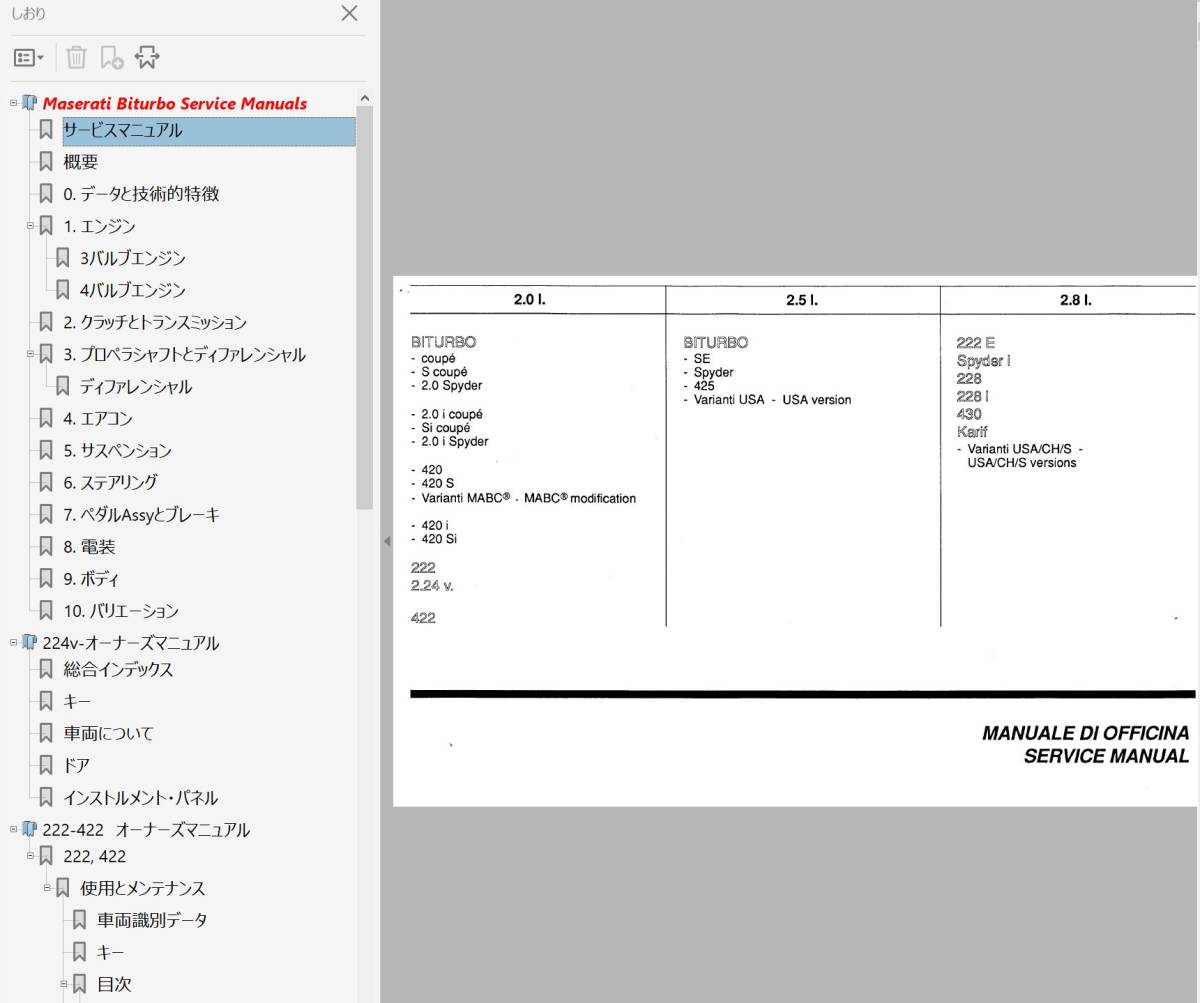Open キー bookmark under 224v manual
This screenshot has width=1200, height=1003.
click(77, 702)
